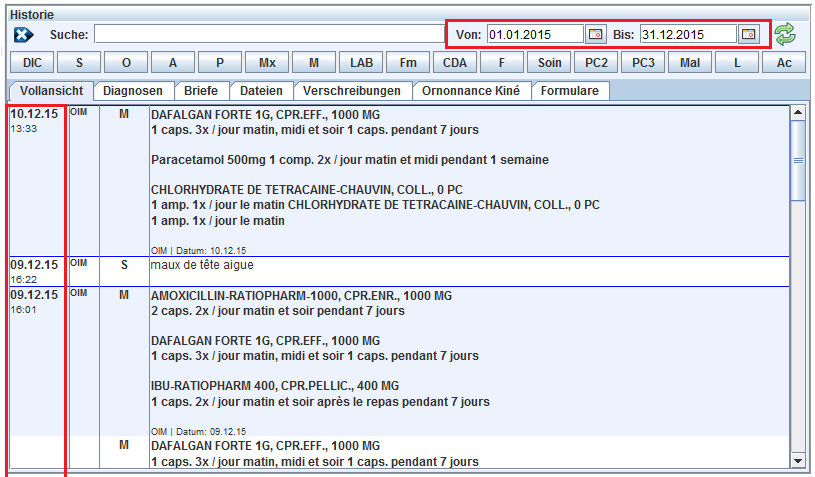Viewport: 815px width, 477px height.
Task: Open the Bis date calendar picker
Action: tap(749, 34)
